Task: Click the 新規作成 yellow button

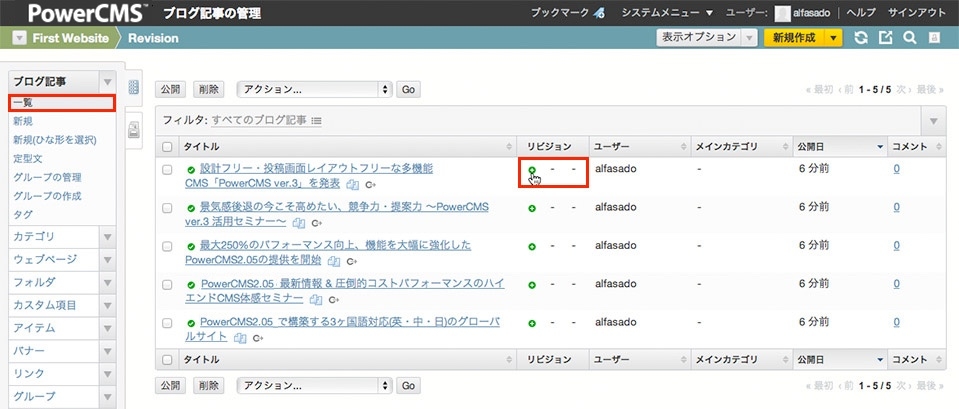Action: pos(794,38)
